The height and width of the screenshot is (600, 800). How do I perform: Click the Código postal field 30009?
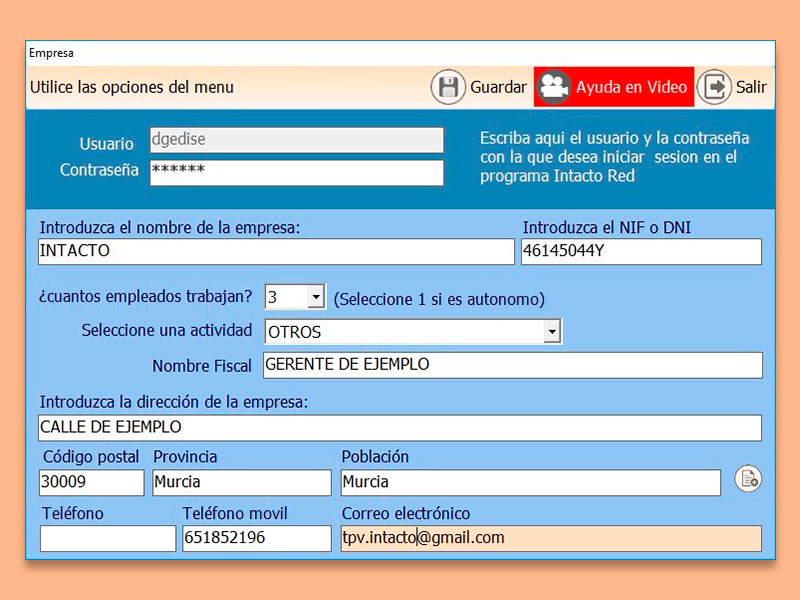92,483
